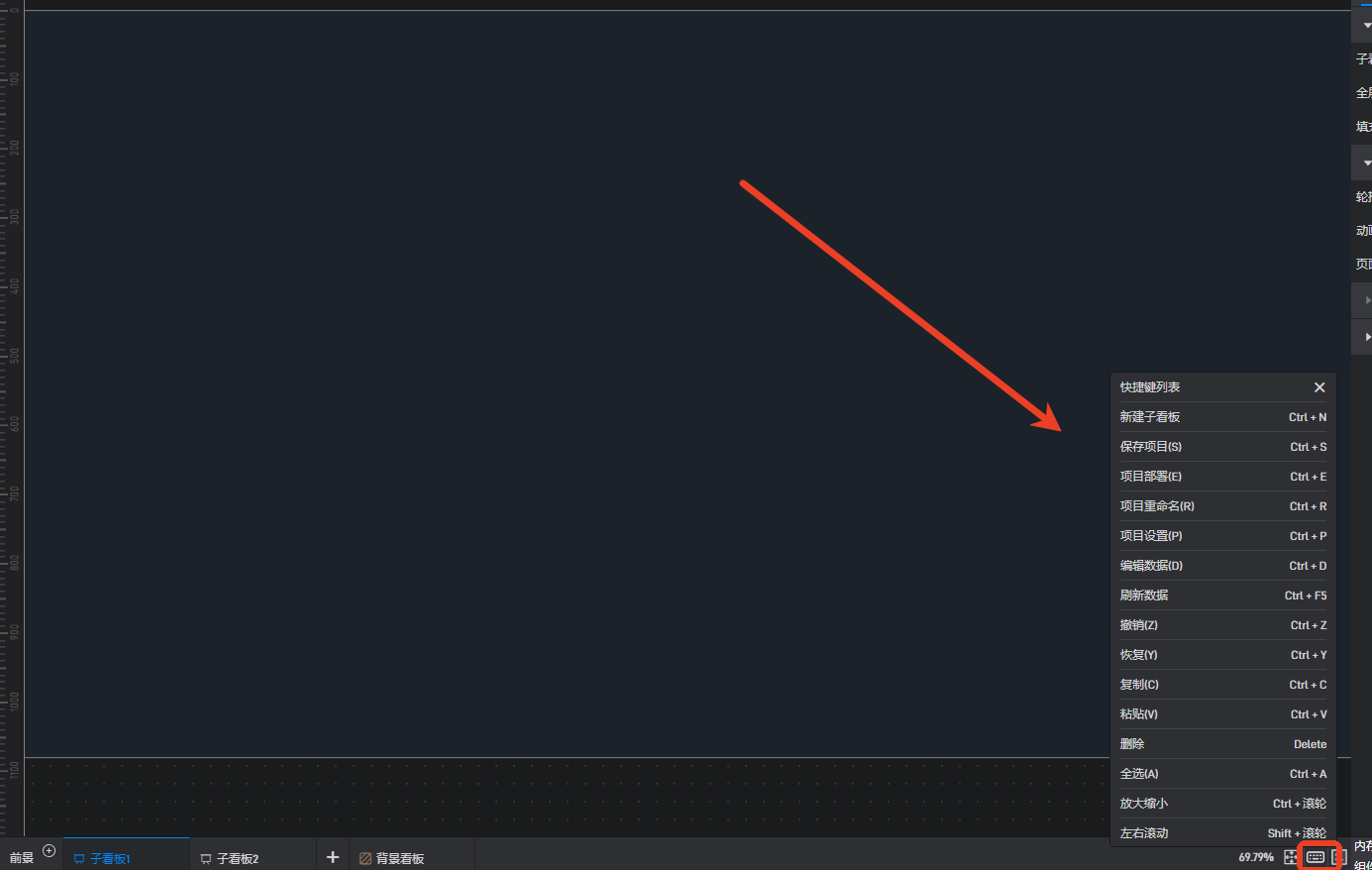Click the board icon on the 子看板2 tab
1372x870 pixels.
(x=206, y=858)
